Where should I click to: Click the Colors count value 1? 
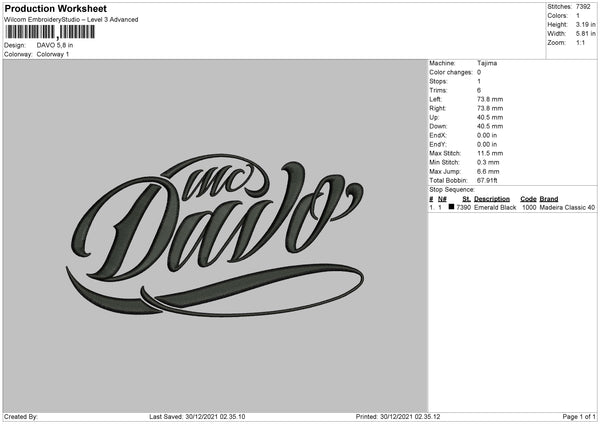578,16
